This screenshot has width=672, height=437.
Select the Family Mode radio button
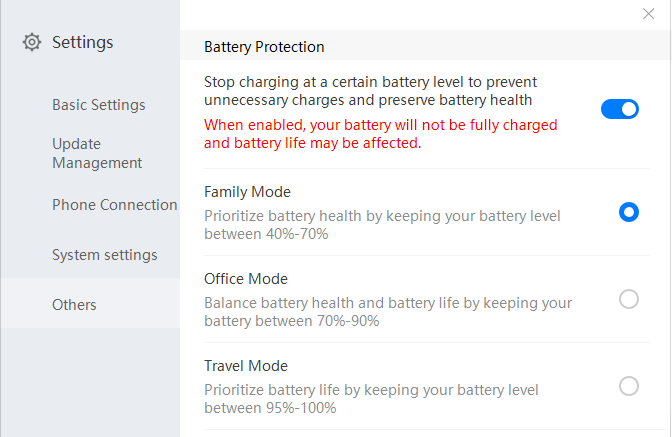pos(629,212)
